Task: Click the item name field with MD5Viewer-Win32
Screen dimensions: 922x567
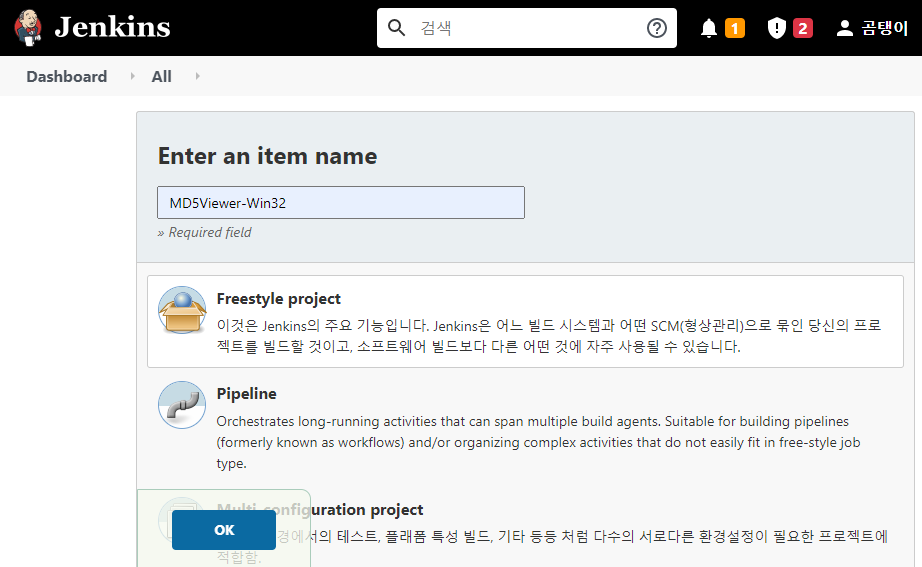Action: [x=340, y=202]
